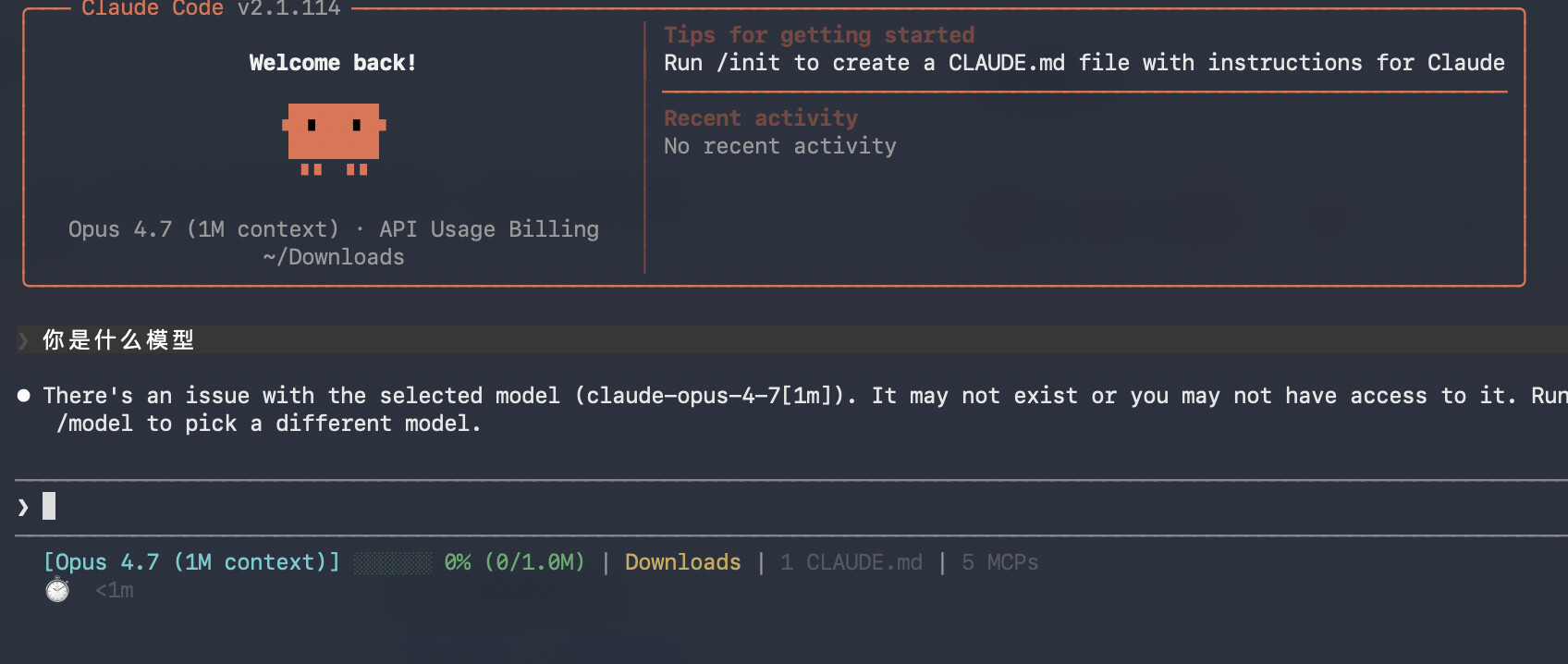This screenshot has height=664, width=1568.
Task: Click the [Opus 4.7 (1M context)] status label
Action: point(191,562)
